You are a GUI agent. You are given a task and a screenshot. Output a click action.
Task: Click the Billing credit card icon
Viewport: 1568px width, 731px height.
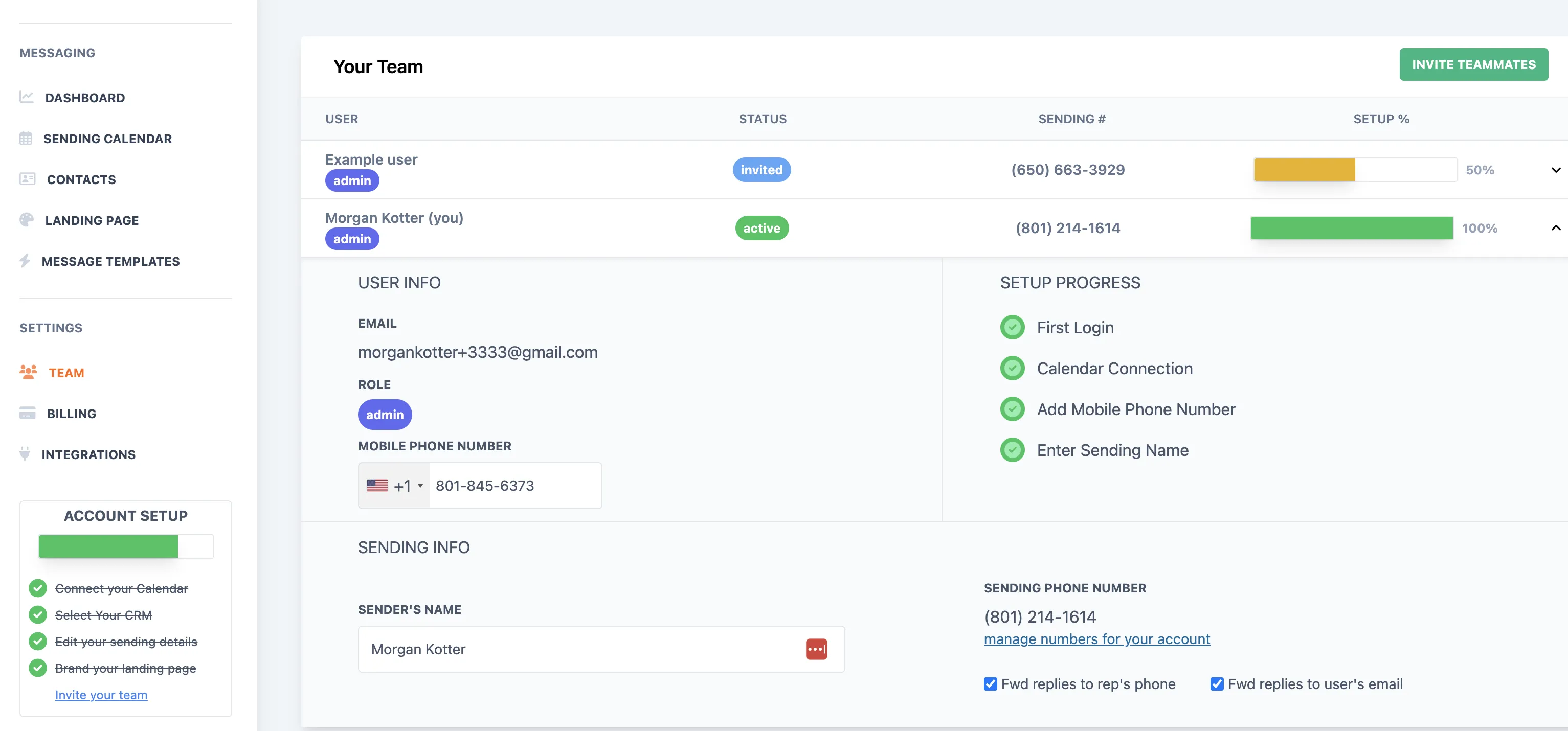coord(28,413)
